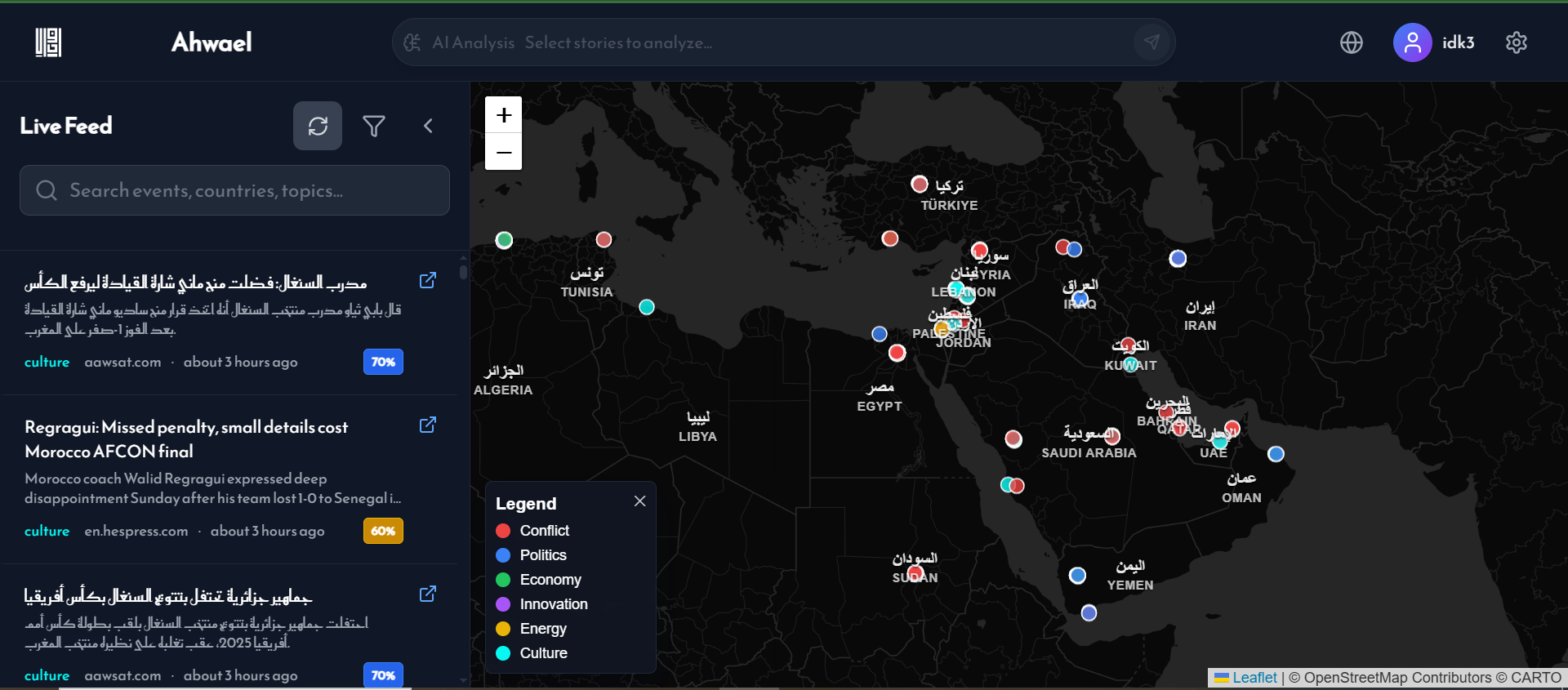Select the Sudan red marker
This screenshot has height=690, width=1568.
click(915, 573)
